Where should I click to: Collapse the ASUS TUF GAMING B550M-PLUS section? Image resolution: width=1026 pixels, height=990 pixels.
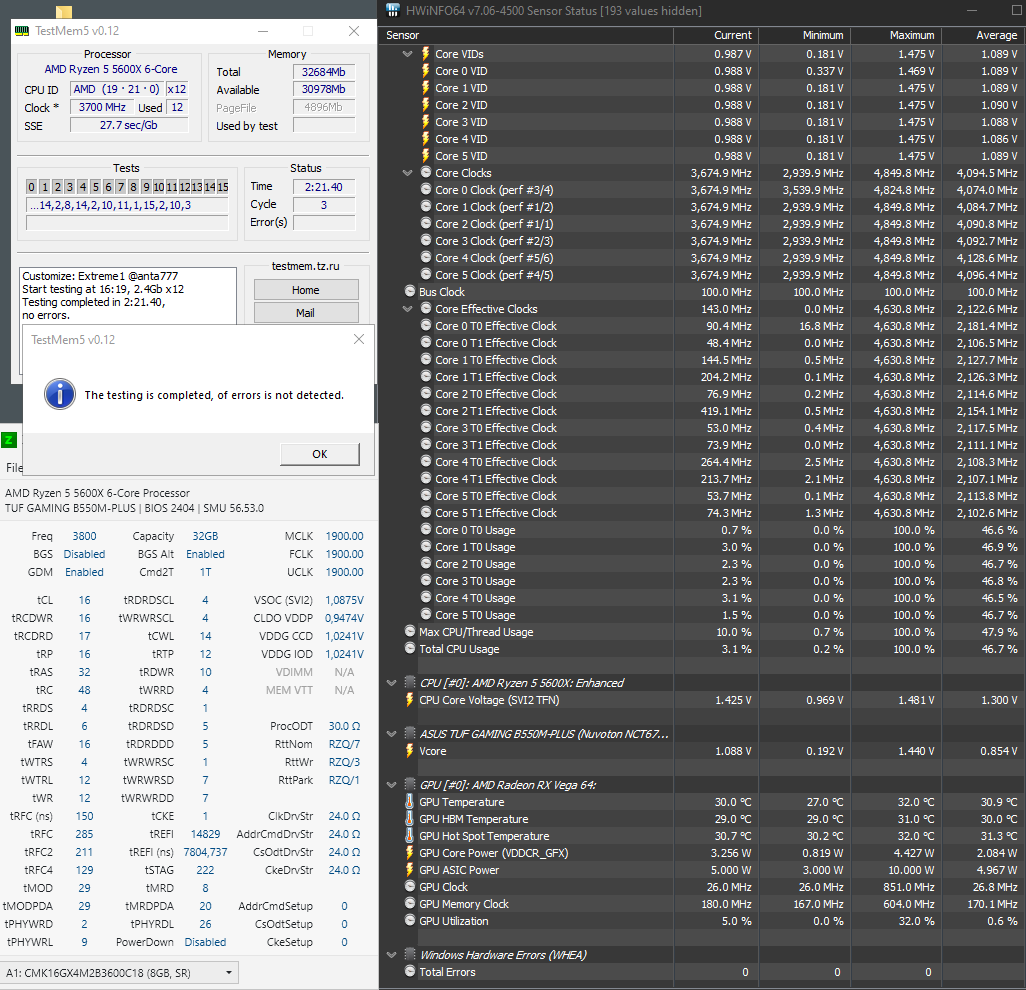392,734
